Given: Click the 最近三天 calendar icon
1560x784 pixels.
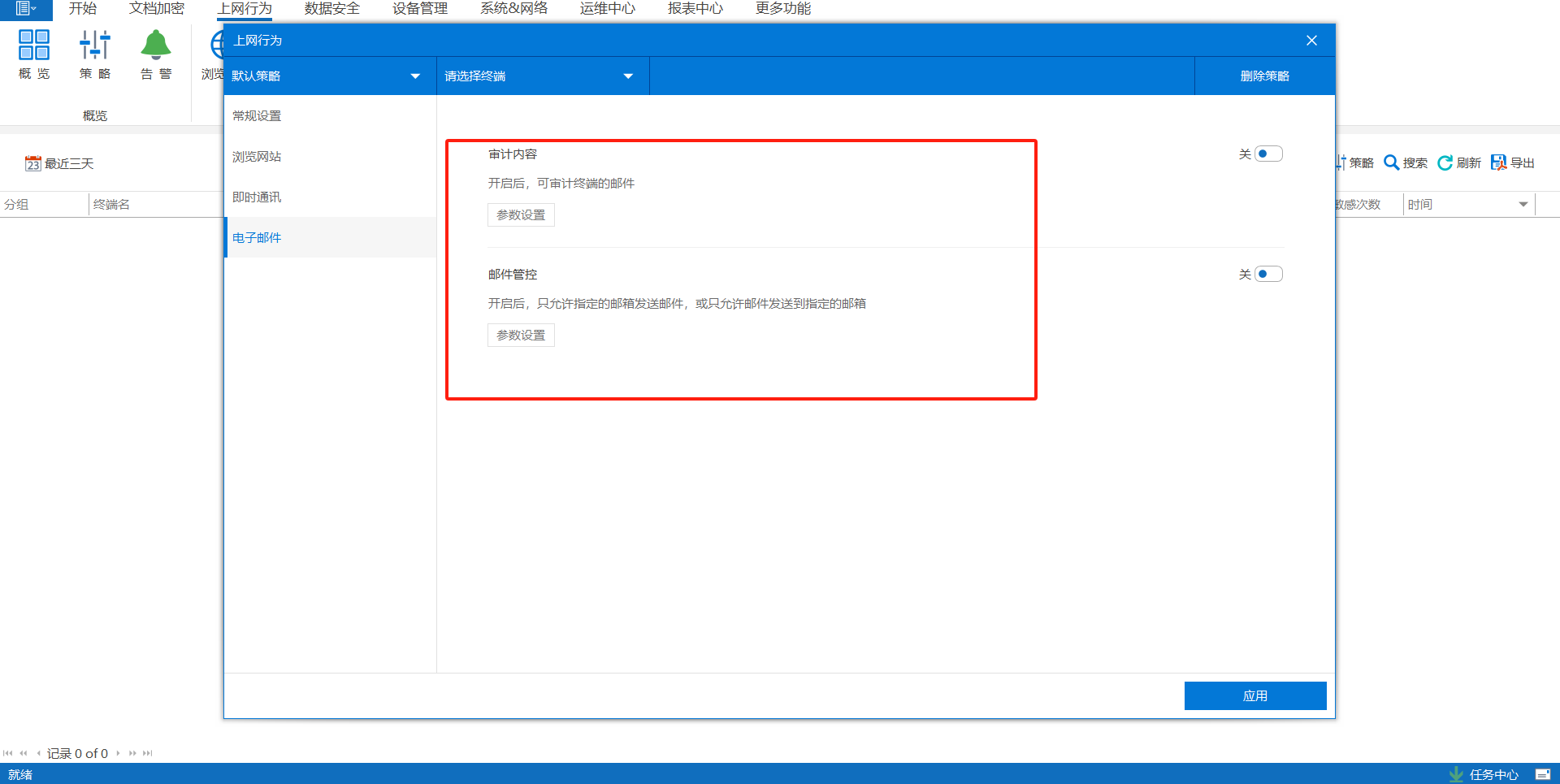Looking at the screenshot, I should (32, 163).
